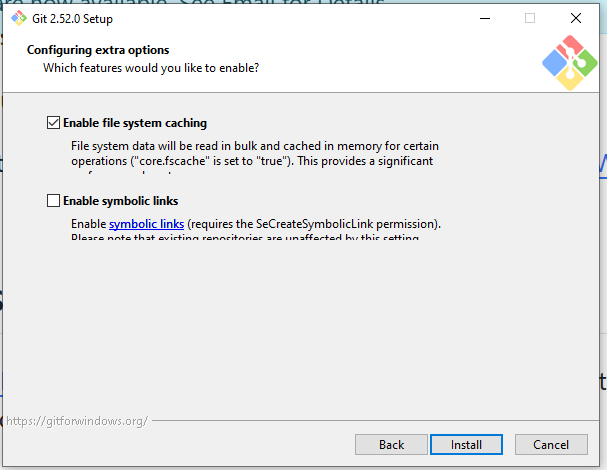Click the 'Git 2.52.0 Setup' title text

(72, 19)
